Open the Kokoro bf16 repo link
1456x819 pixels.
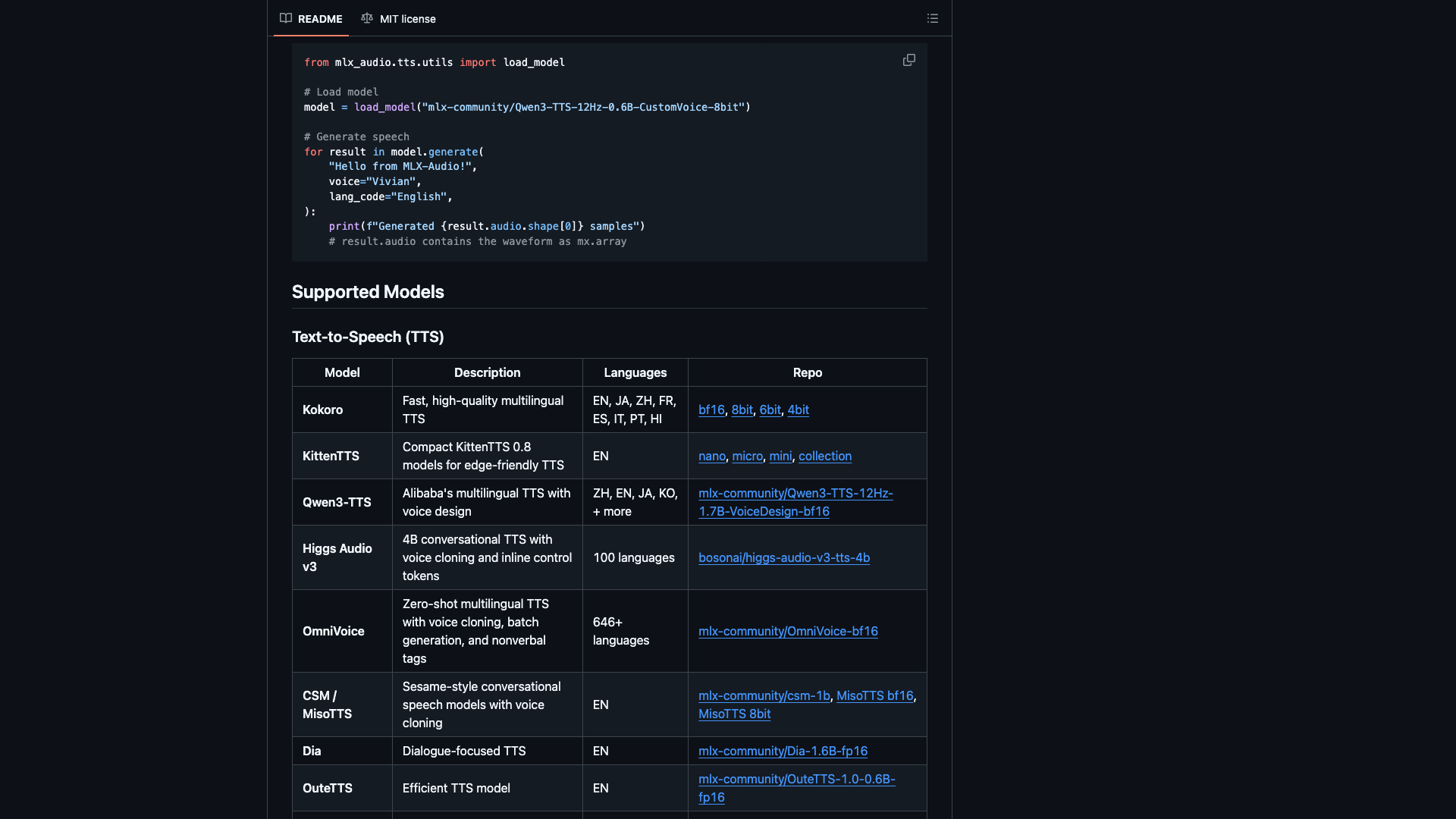(711, 409)
